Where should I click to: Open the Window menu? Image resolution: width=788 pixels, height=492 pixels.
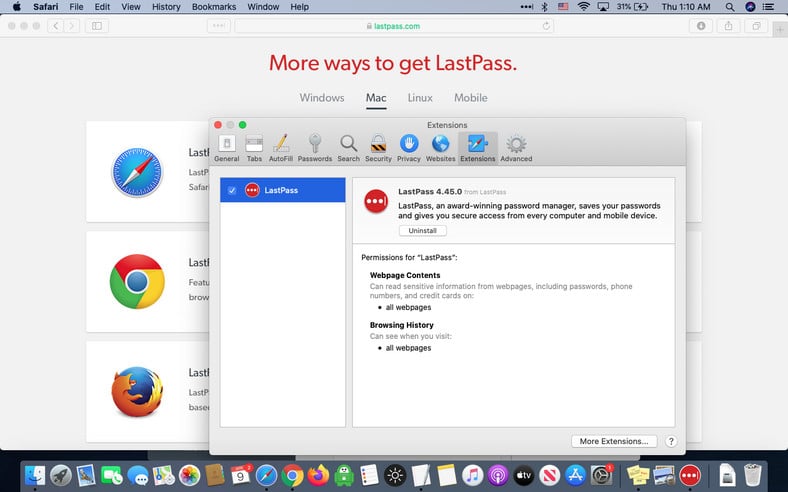pos(263,7)
